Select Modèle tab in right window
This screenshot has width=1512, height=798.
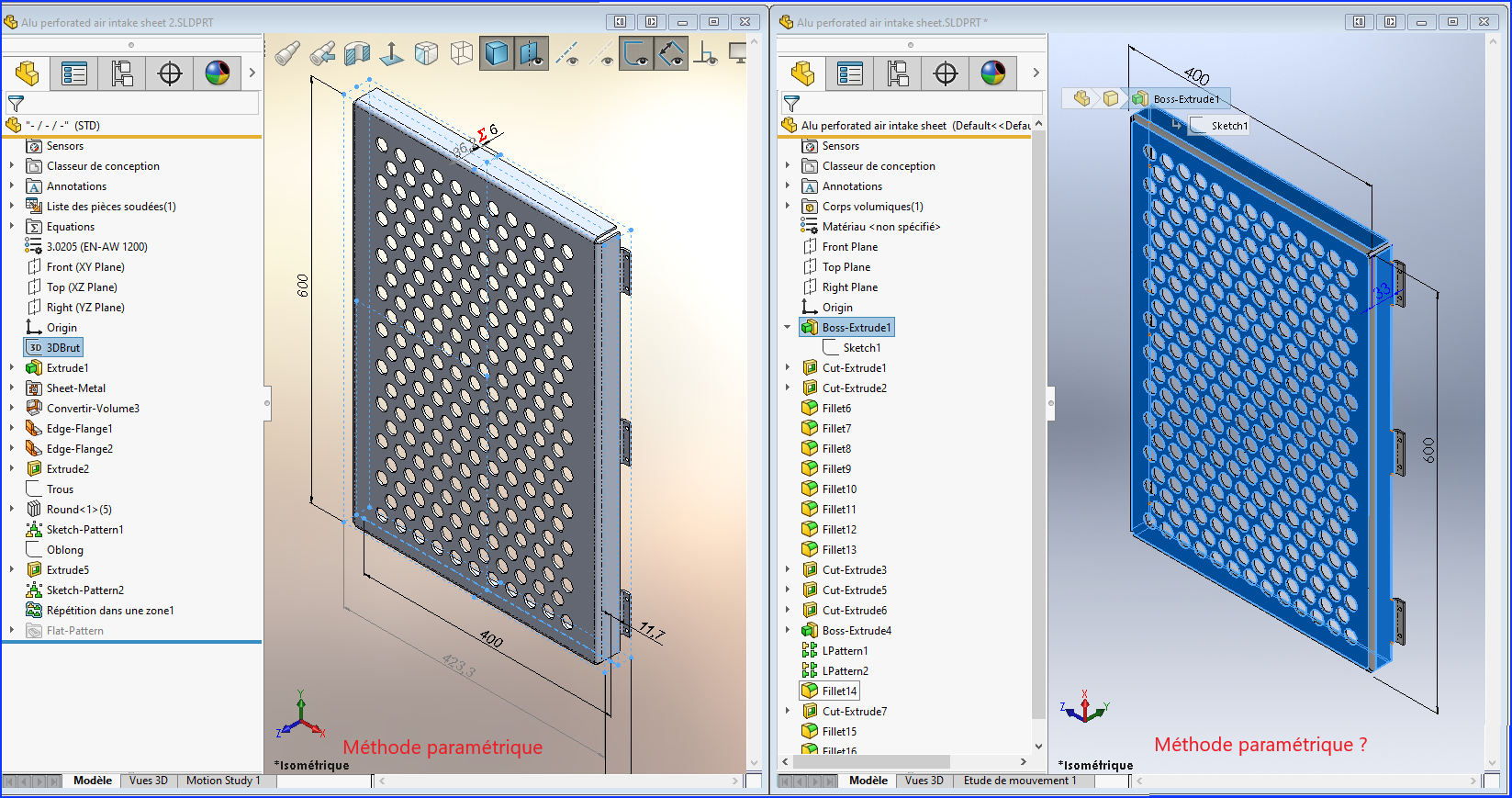point(868,781)
